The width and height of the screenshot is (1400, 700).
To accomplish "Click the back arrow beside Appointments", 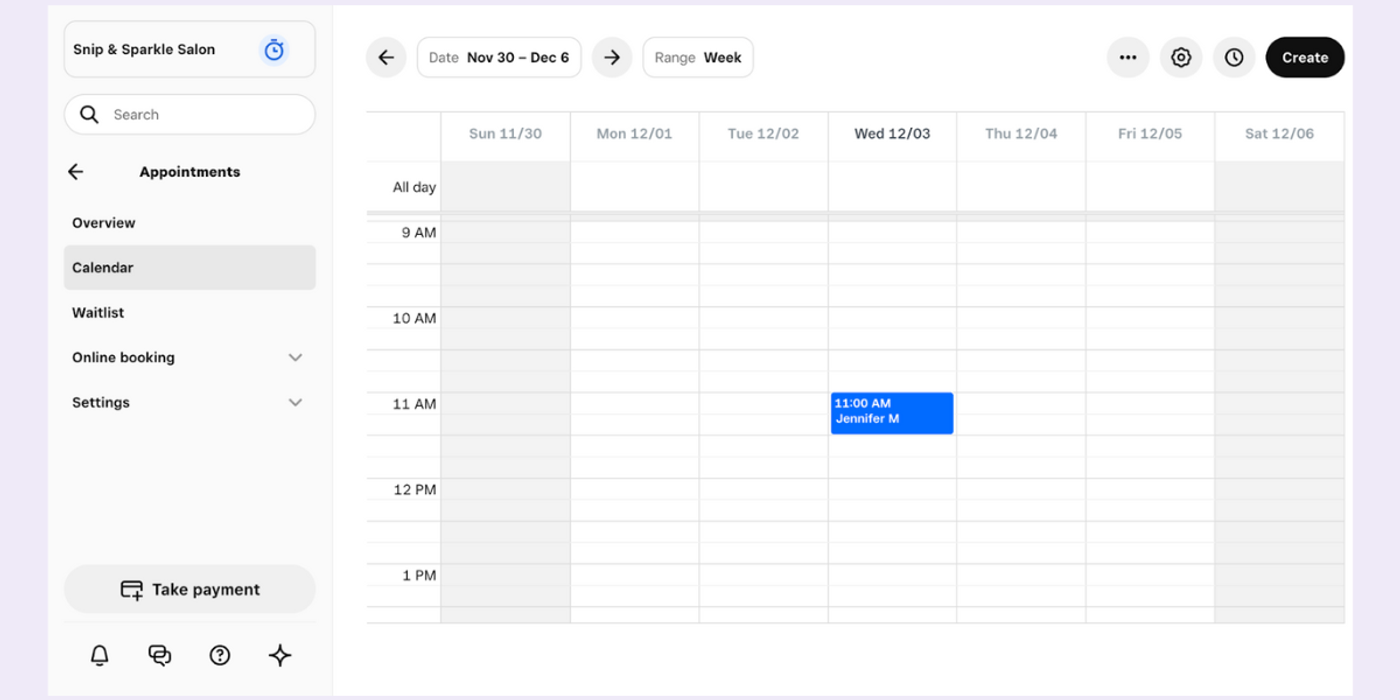I will (x=75, y=171).
